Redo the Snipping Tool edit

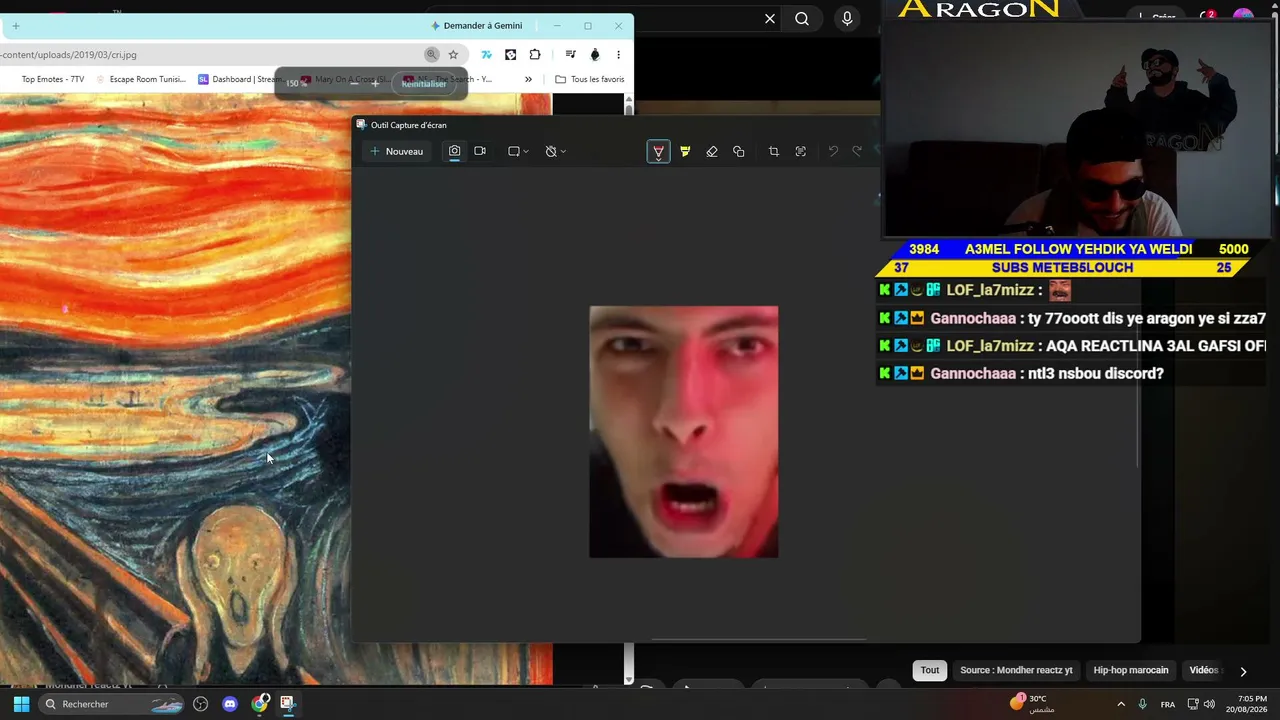pyautogui.click(x=857, y=151)
